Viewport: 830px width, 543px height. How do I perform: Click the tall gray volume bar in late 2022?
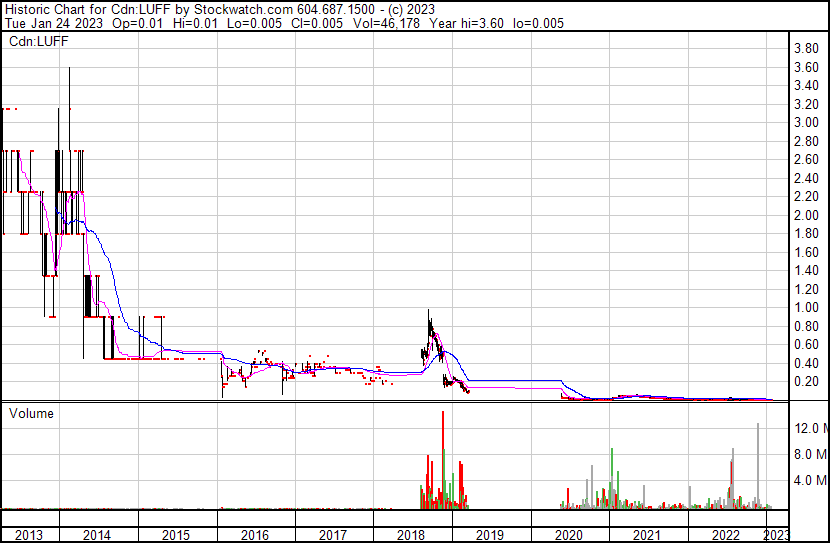(758, 465)
